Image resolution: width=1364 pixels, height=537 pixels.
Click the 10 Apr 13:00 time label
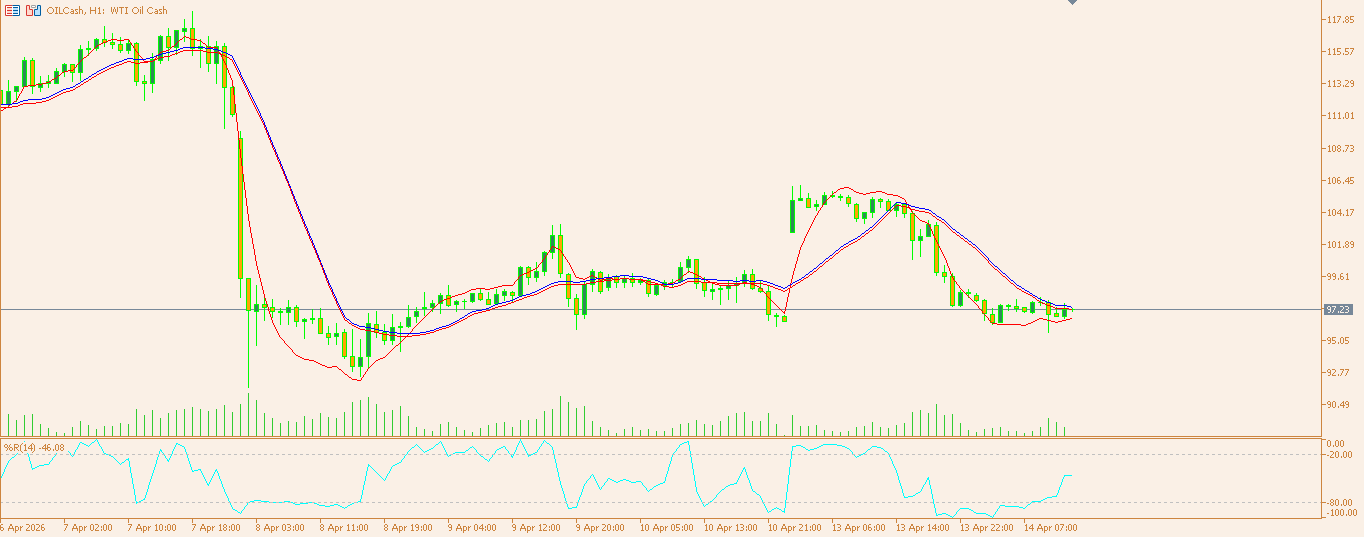tap(729, 527)
